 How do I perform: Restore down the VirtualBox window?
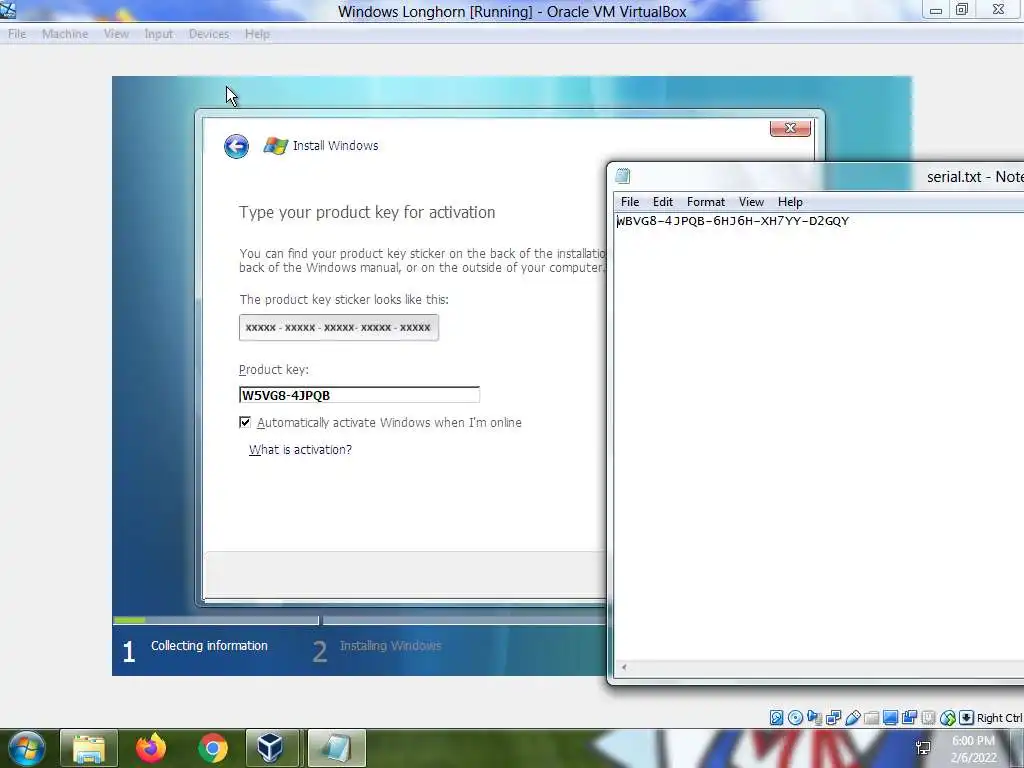pos(962,10)
